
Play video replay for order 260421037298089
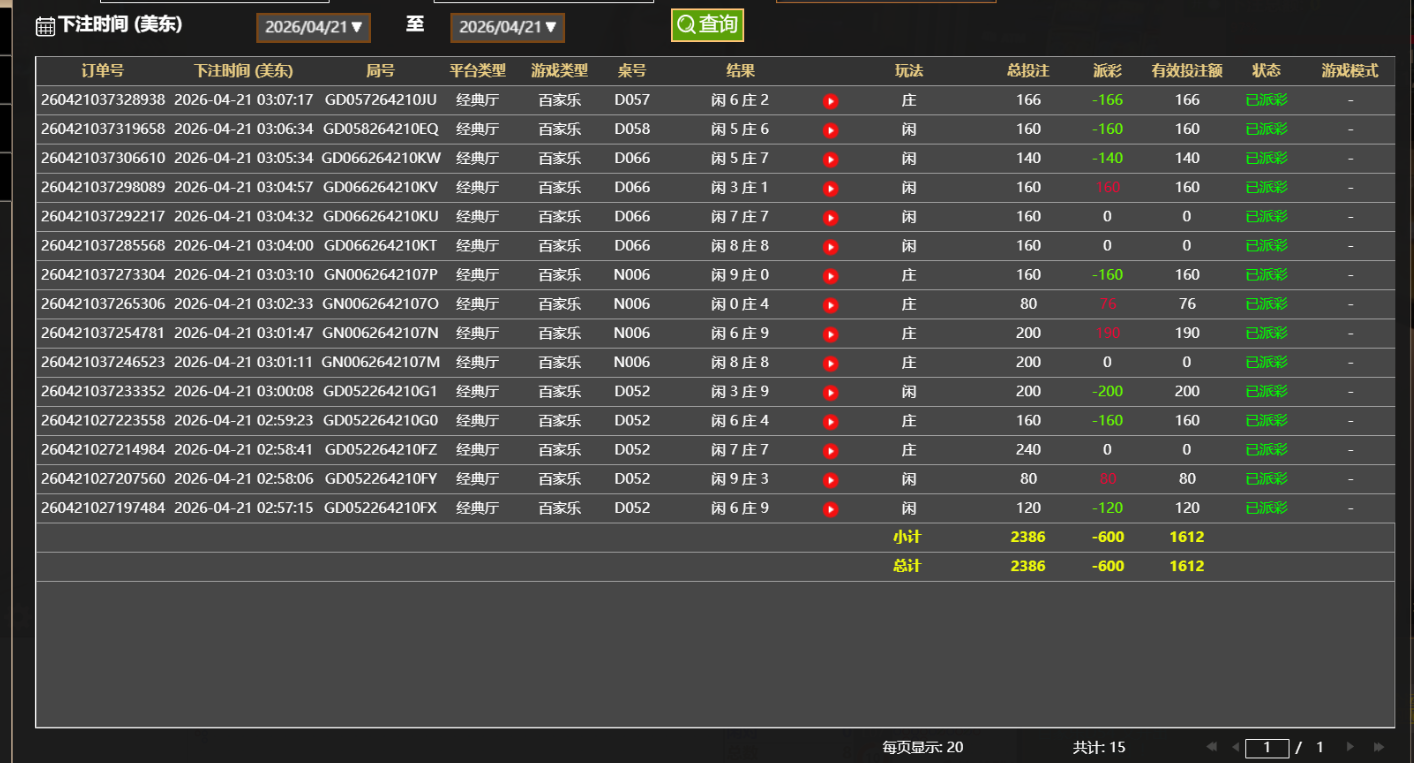click(830, 188)
